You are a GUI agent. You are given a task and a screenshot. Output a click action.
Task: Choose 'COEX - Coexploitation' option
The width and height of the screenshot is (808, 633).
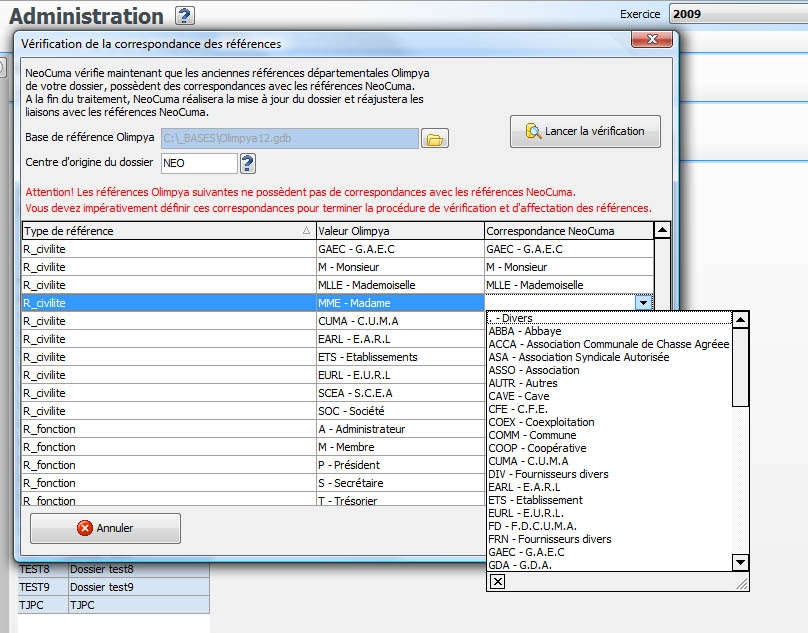point(609,422)
